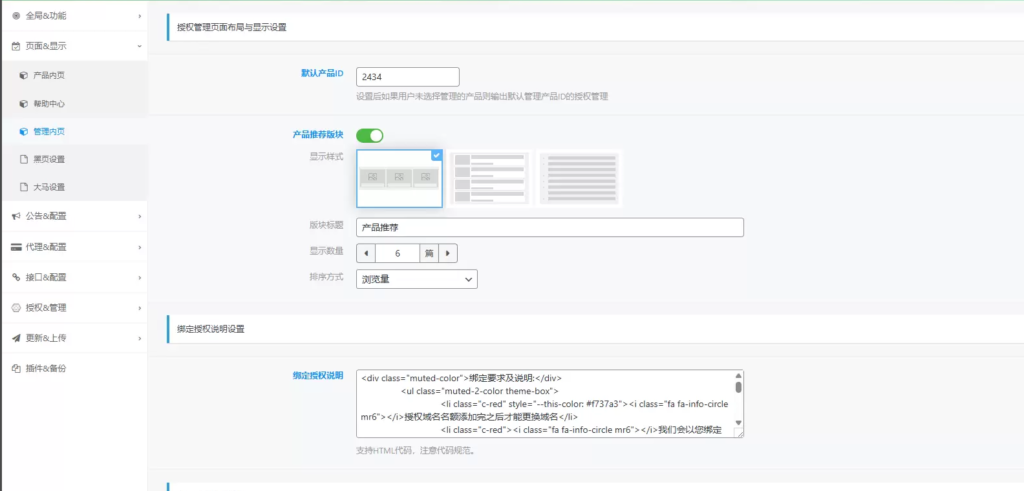Expand the 更新&上传 menu chevron
This screenshot has height=491, width=1024.
[140, 338]
